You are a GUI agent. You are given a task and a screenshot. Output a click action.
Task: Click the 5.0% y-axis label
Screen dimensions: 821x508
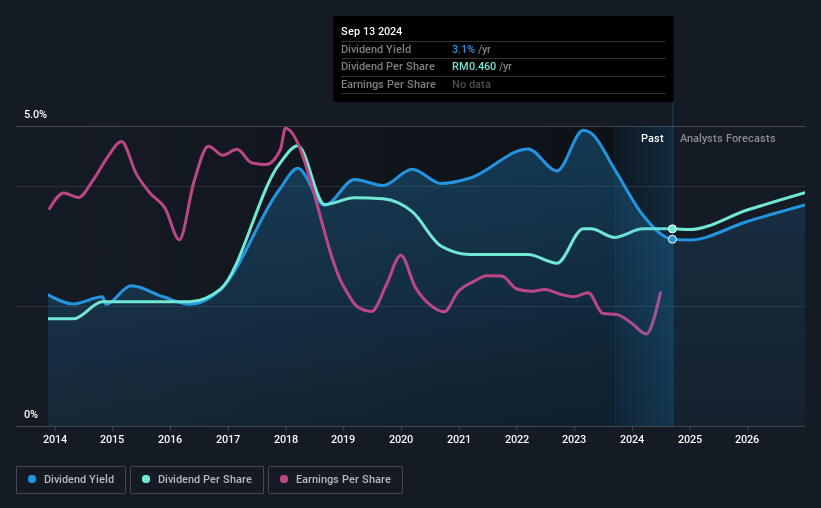(35, 115)
